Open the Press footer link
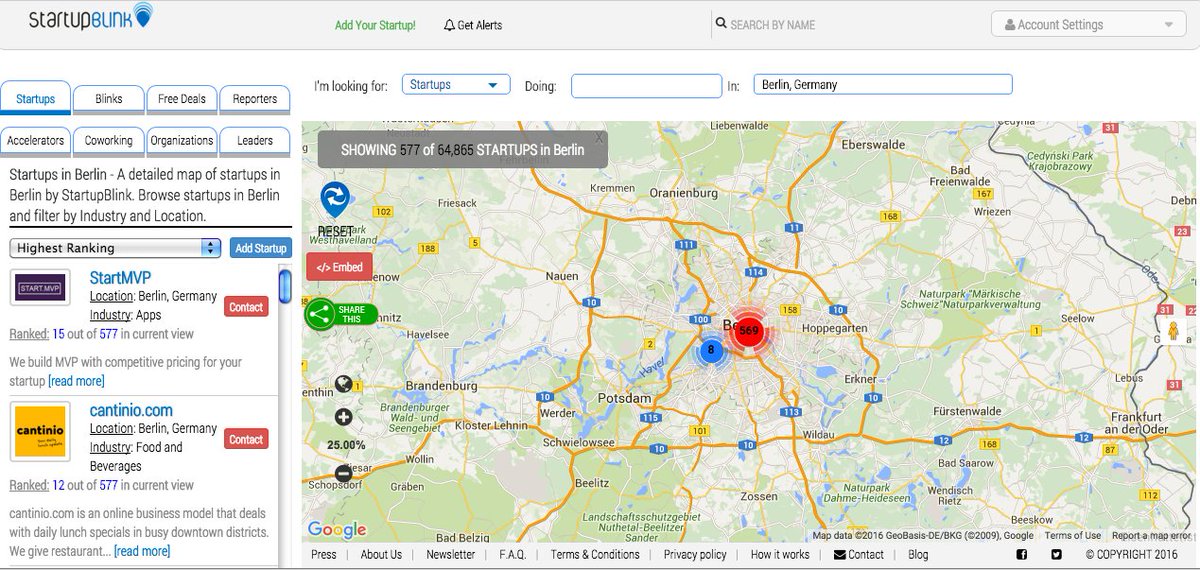The image size is (1200, 570). [324, 554]
